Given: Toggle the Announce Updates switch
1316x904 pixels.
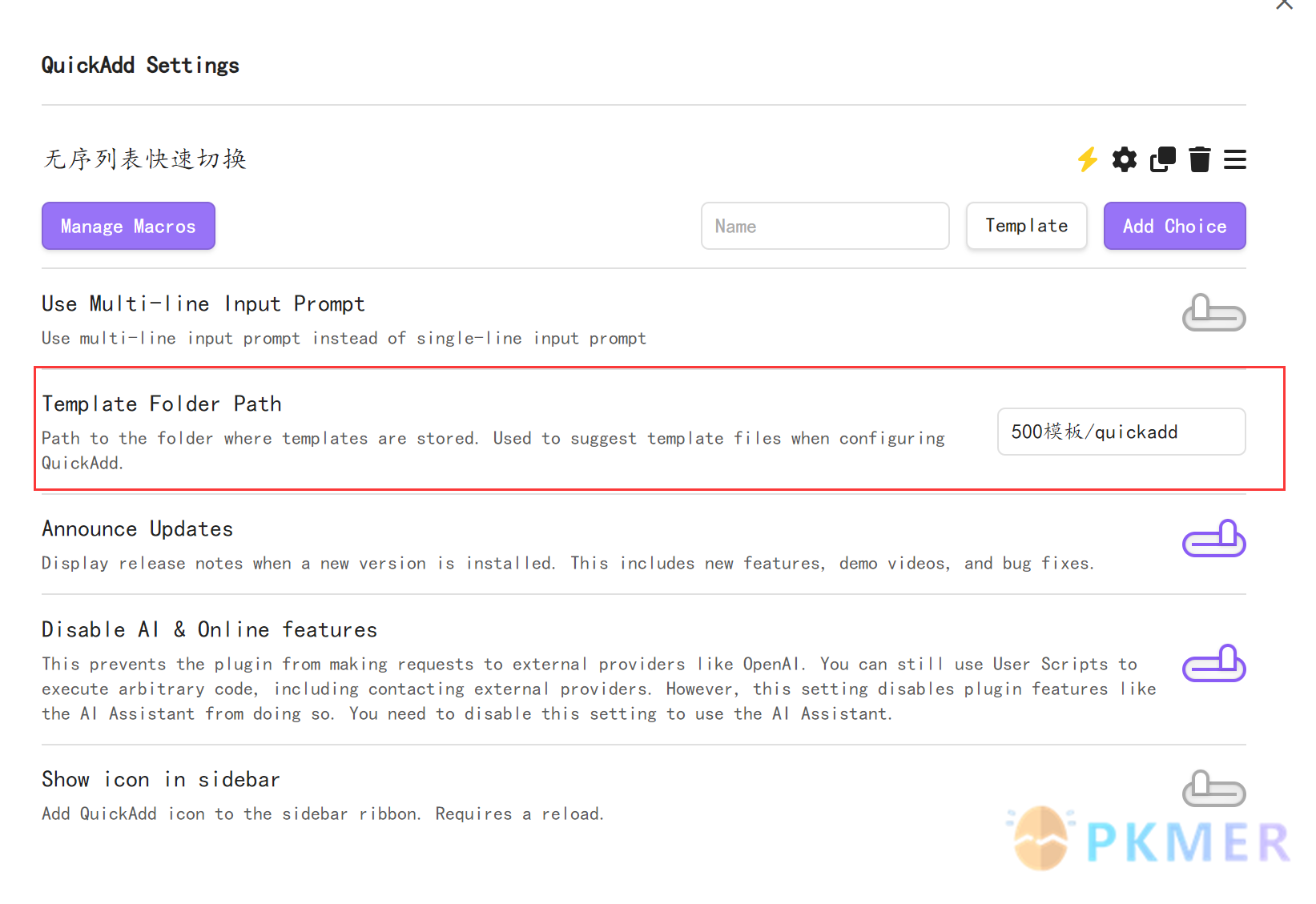Looking at the screenshot, I should pyautogui.click(x=1214, y=539).
